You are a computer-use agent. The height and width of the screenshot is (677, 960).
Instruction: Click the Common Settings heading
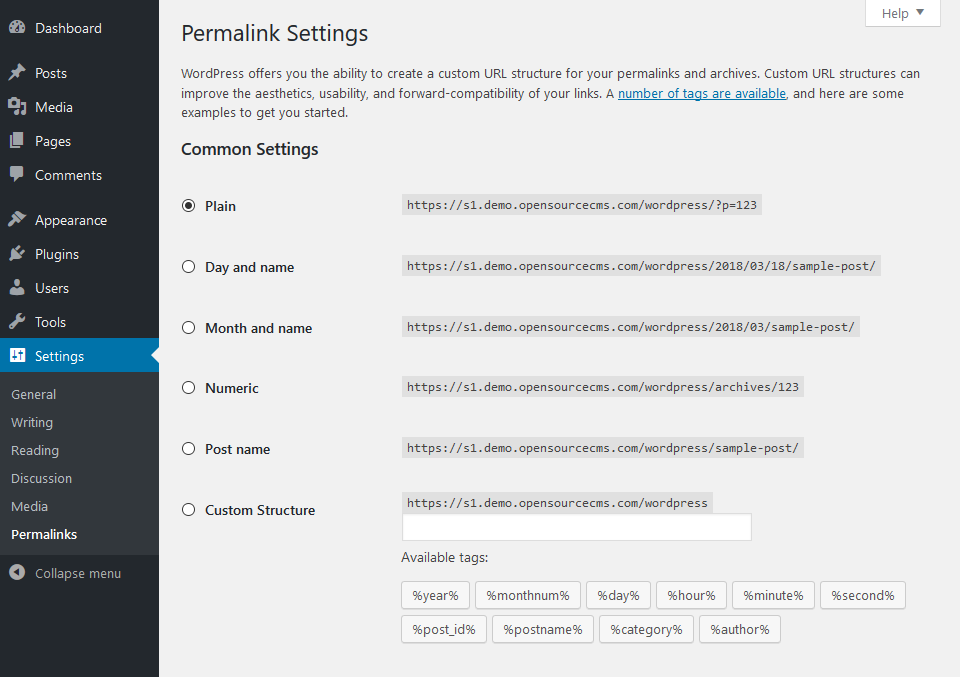(x=250, y=149)
